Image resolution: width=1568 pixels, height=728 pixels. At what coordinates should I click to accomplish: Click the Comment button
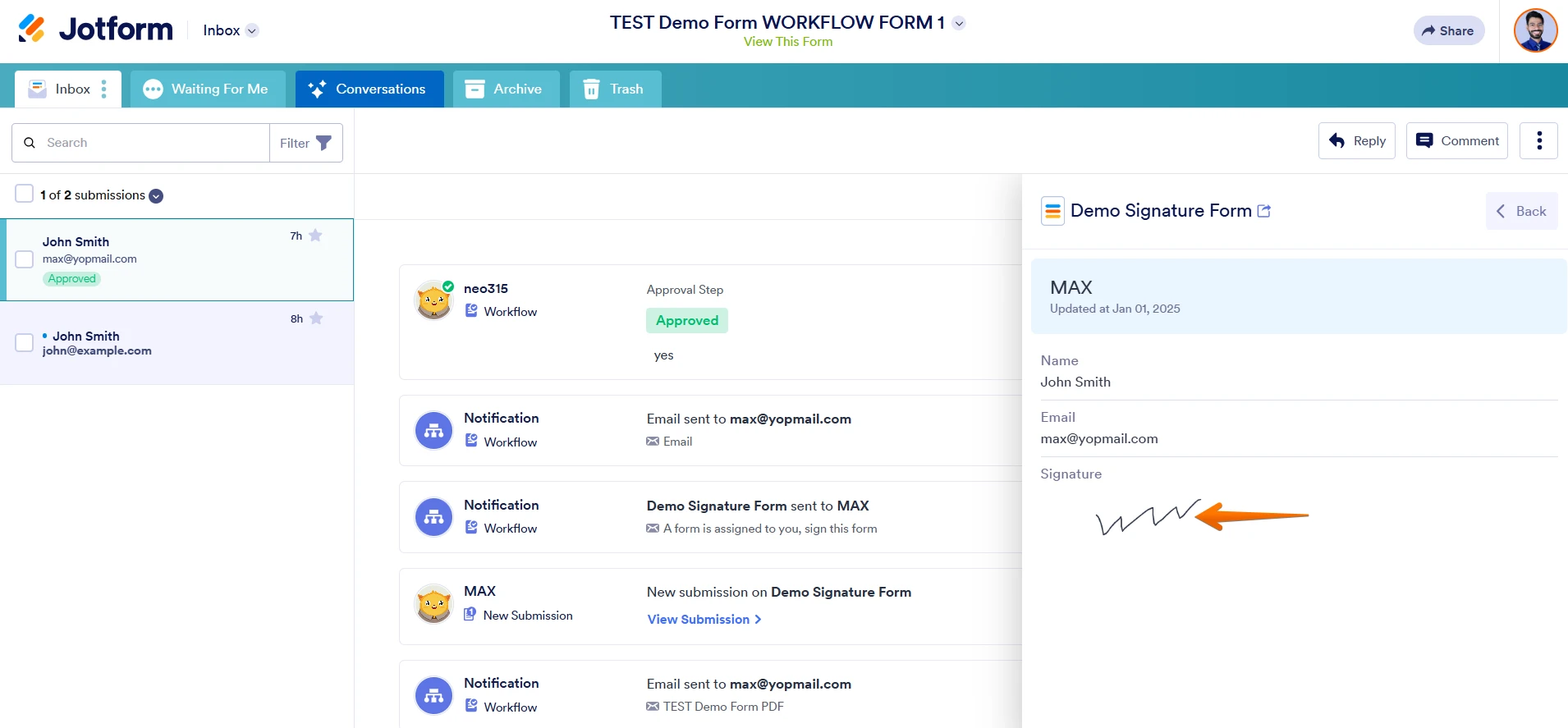[1457, 141]
